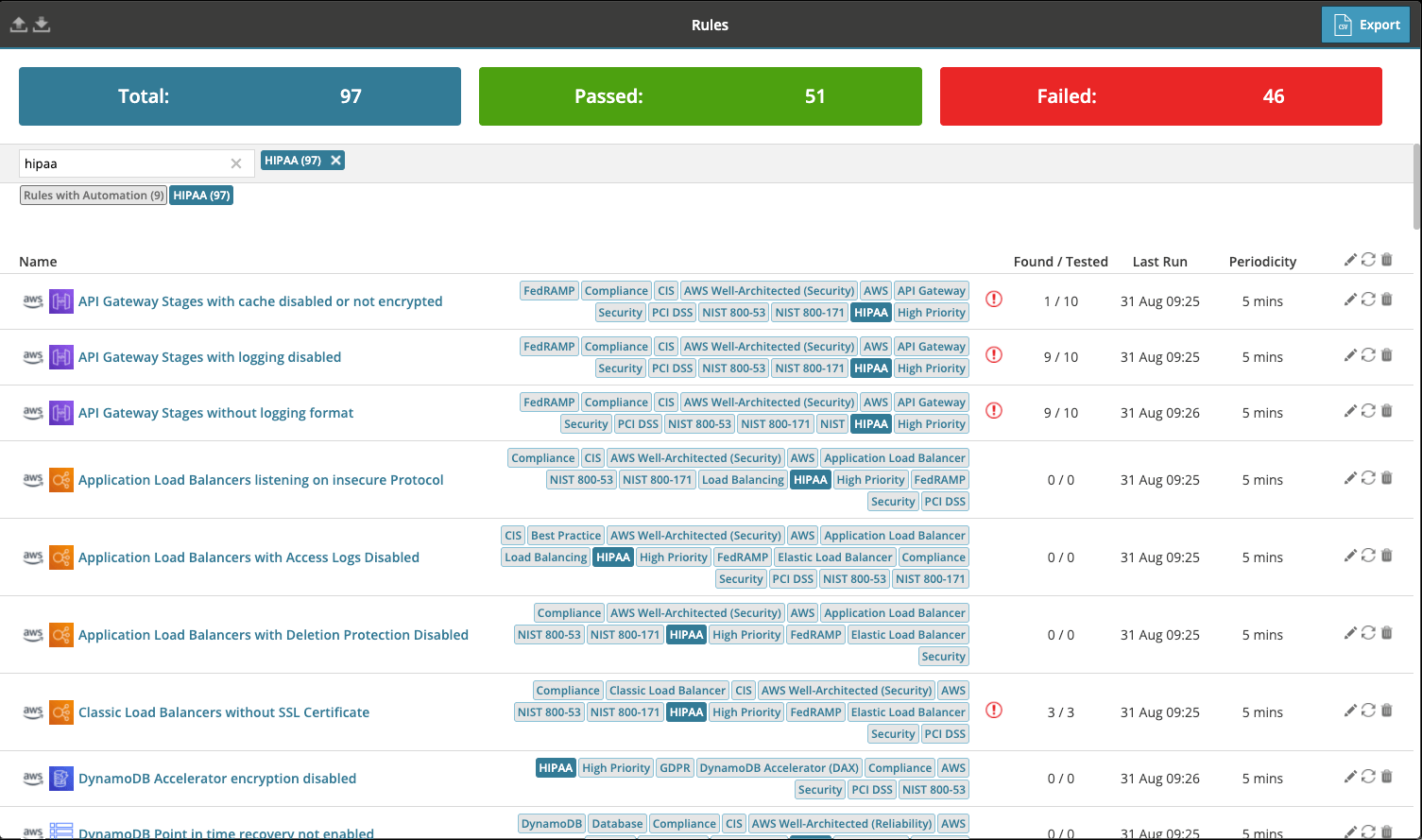Remove the HIPAA (97) filter chip

click(335, 161)
